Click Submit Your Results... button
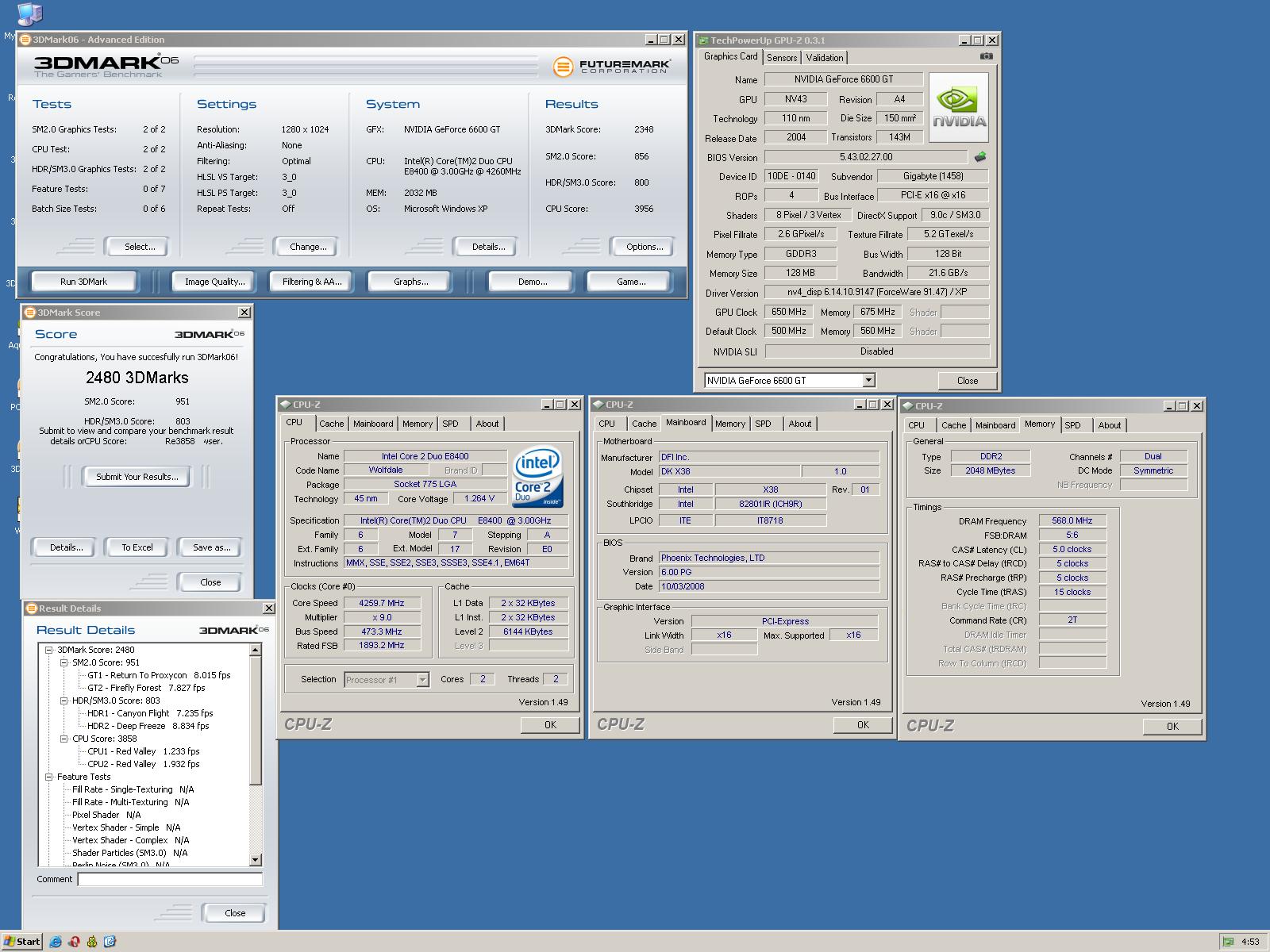The image size is (1270, 952). 137,477
